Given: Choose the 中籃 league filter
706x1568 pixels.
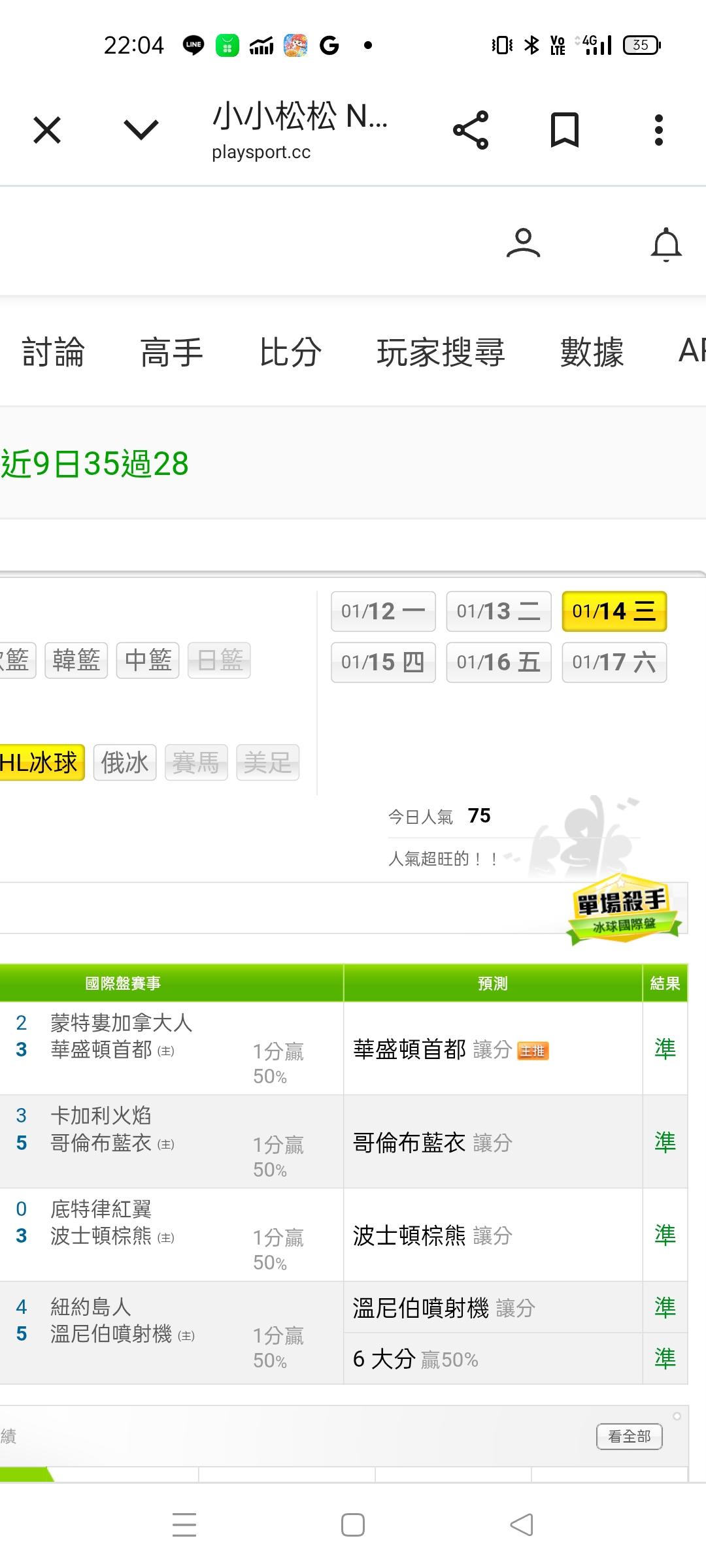Looking at the screenshot, I should pyautogui.click(x=148, y=660).
